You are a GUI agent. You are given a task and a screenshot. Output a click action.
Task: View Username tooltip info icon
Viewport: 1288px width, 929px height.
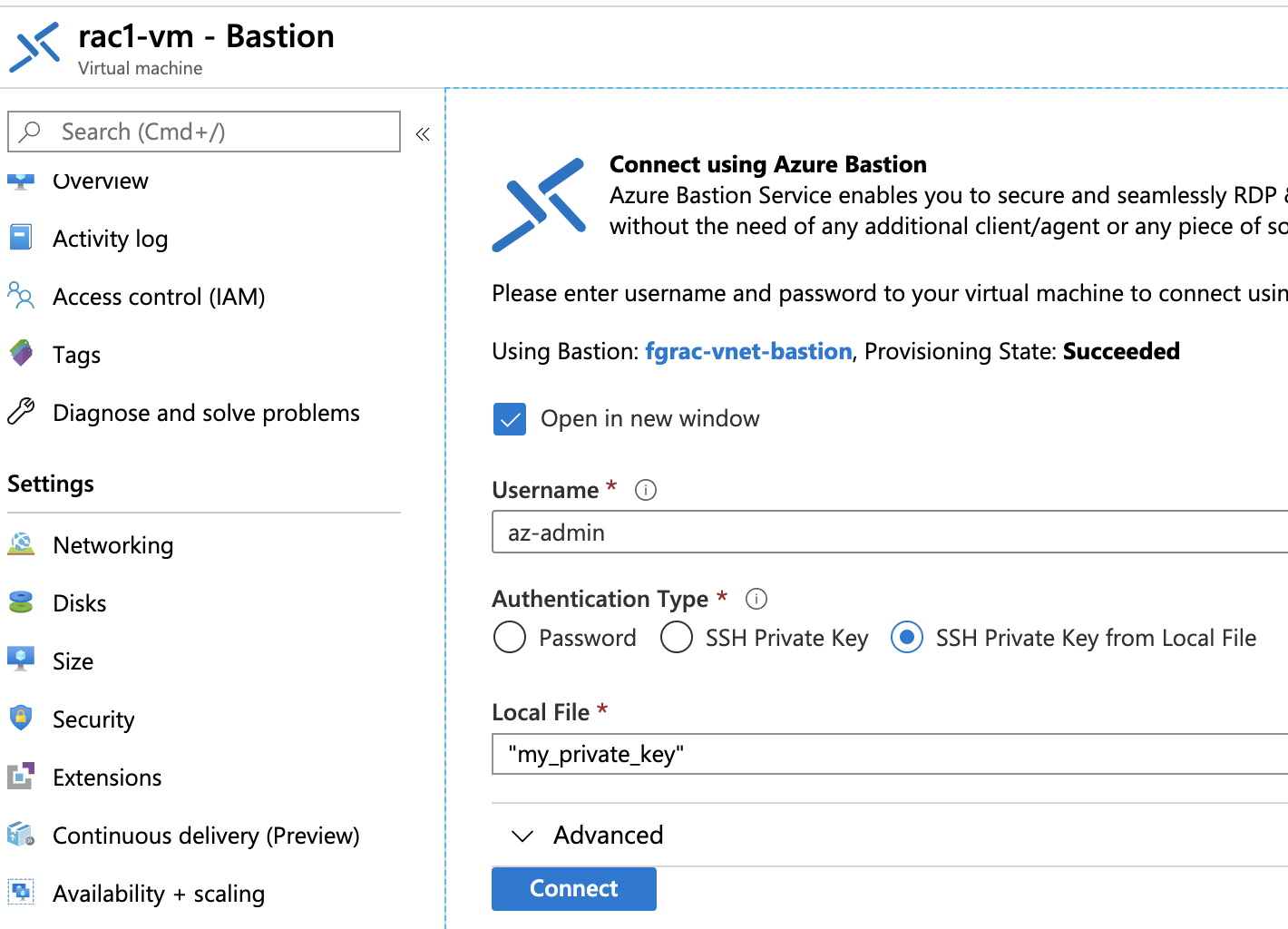(x=645, y=489)
